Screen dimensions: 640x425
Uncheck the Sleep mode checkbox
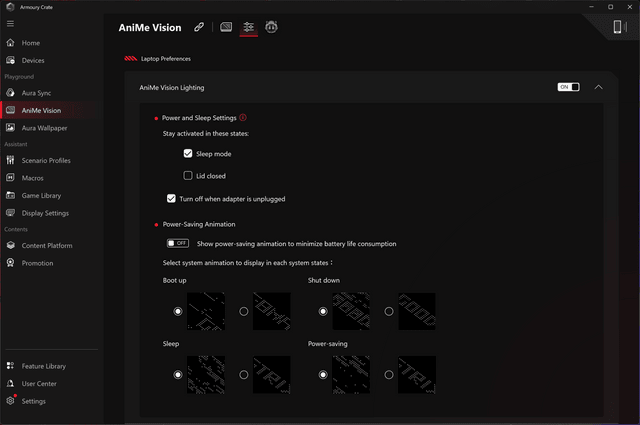point(188,154)
